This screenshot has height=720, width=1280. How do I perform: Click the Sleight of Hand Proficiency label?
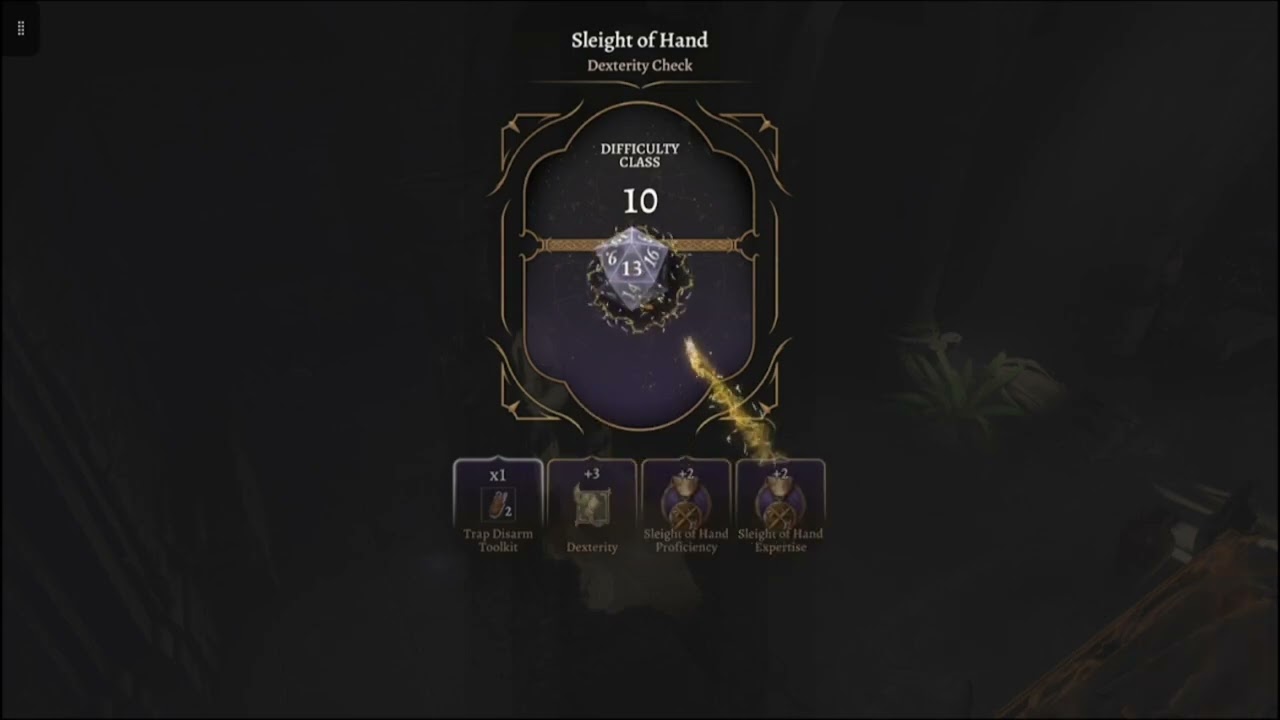point(686,540)
